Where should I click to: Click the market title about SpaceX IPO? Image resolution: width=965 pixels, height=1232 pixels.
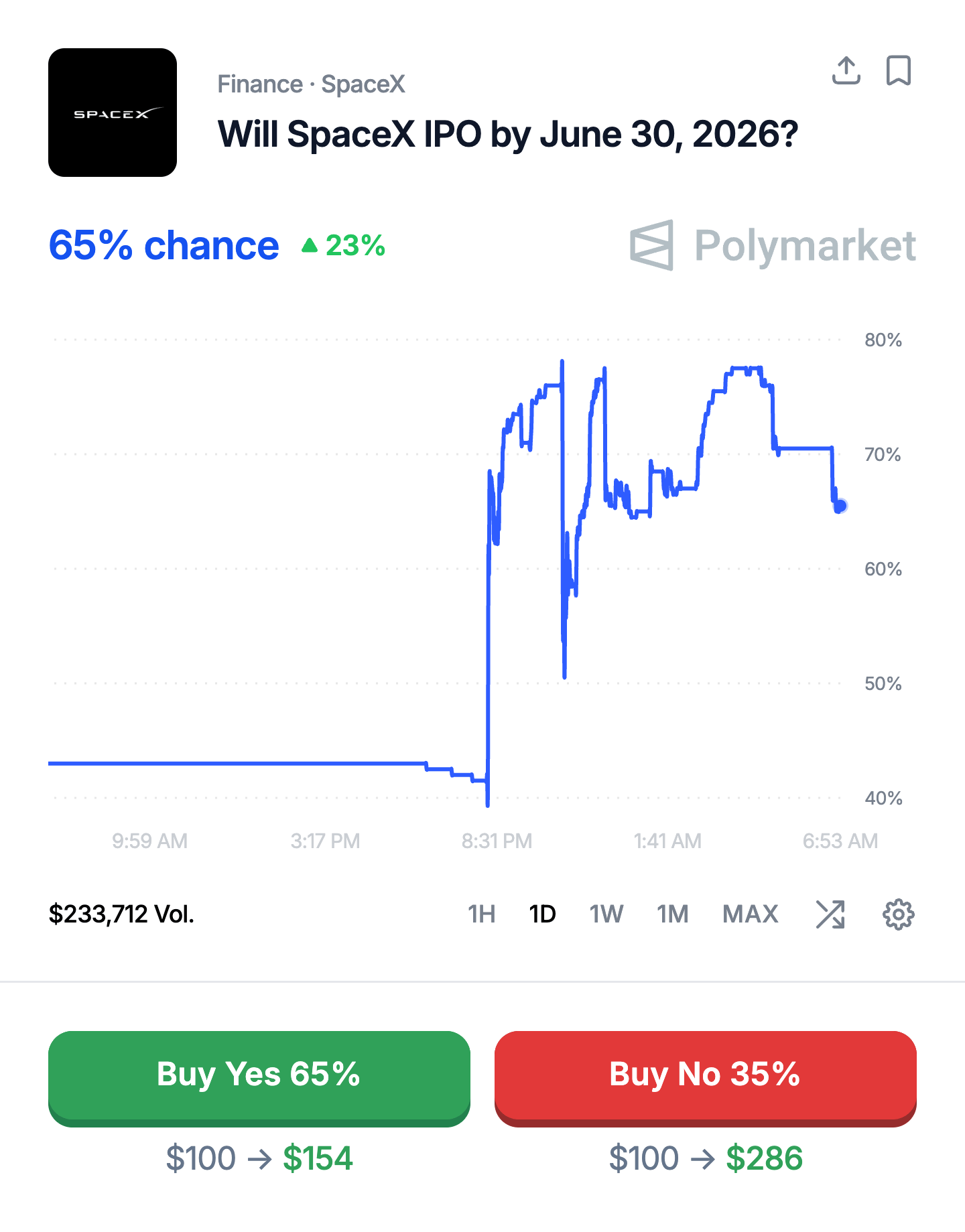pos(508,134)
